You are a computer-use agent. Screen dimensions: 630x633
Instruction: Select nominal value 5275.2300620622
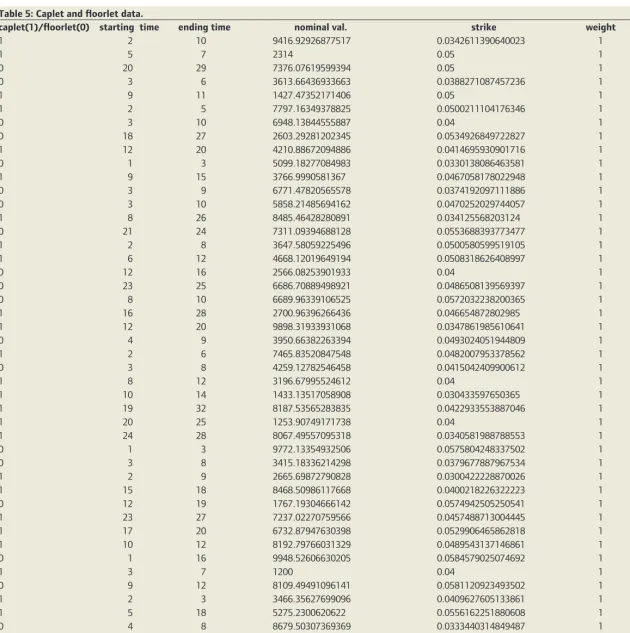click(x=309, y=613)
